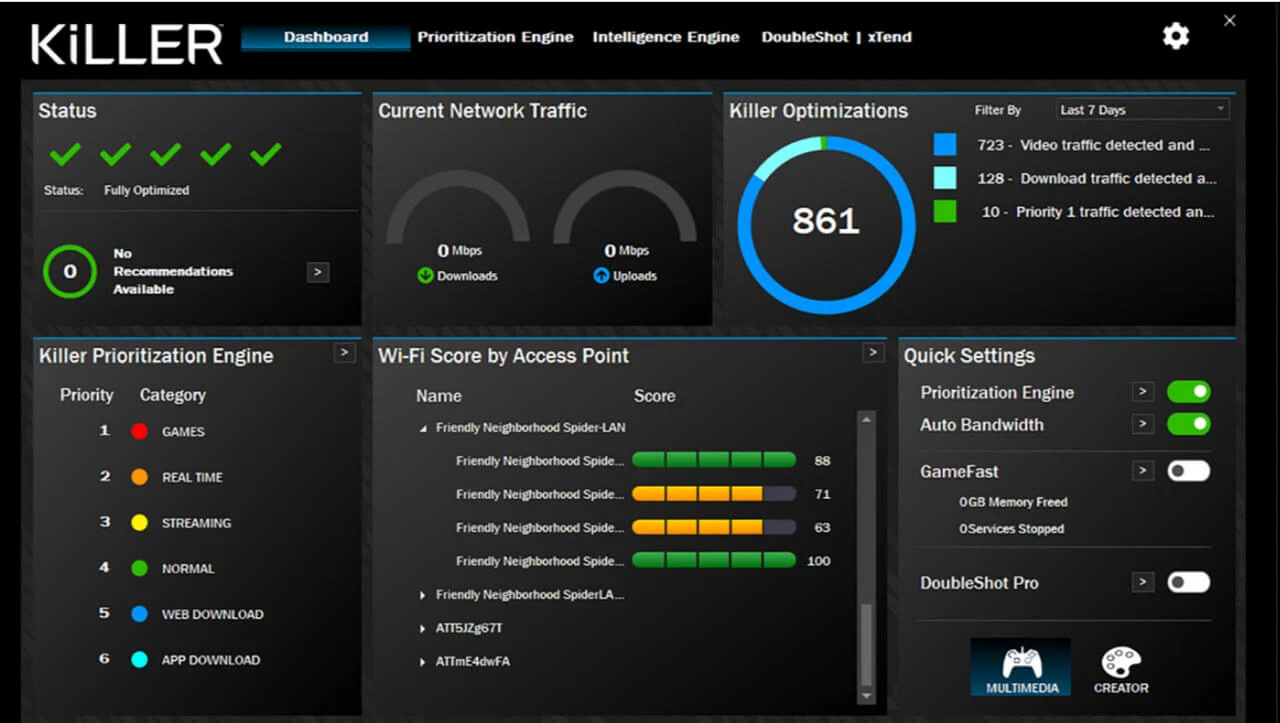Click the blue video traffic legend square

tap(944, 144)
